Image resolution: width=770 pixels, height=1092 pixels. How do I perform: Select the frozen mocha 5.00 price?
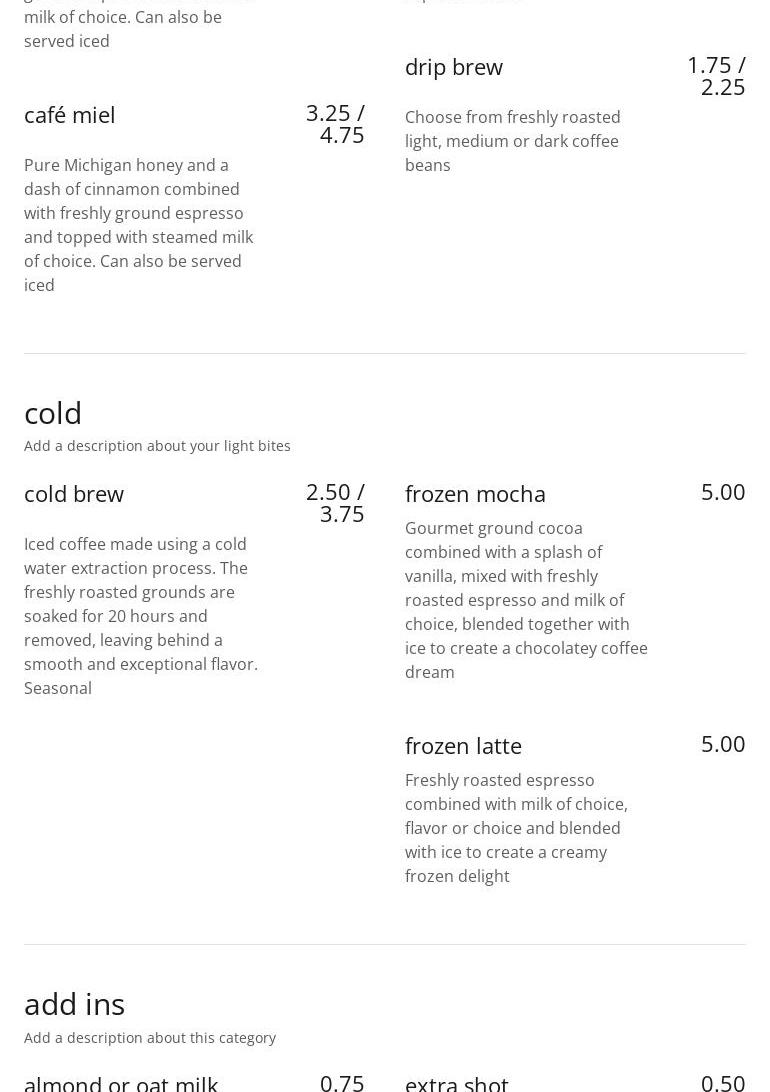pyautogui.click(x=723, y=492)
